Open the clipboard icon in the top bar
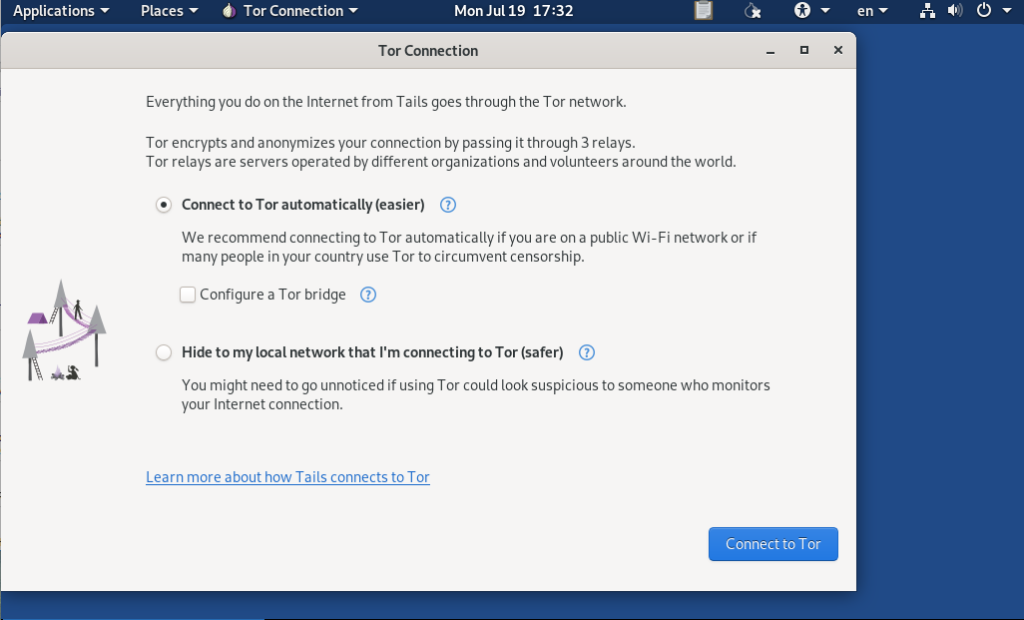The image size is (1024, 620). [703, 11]
